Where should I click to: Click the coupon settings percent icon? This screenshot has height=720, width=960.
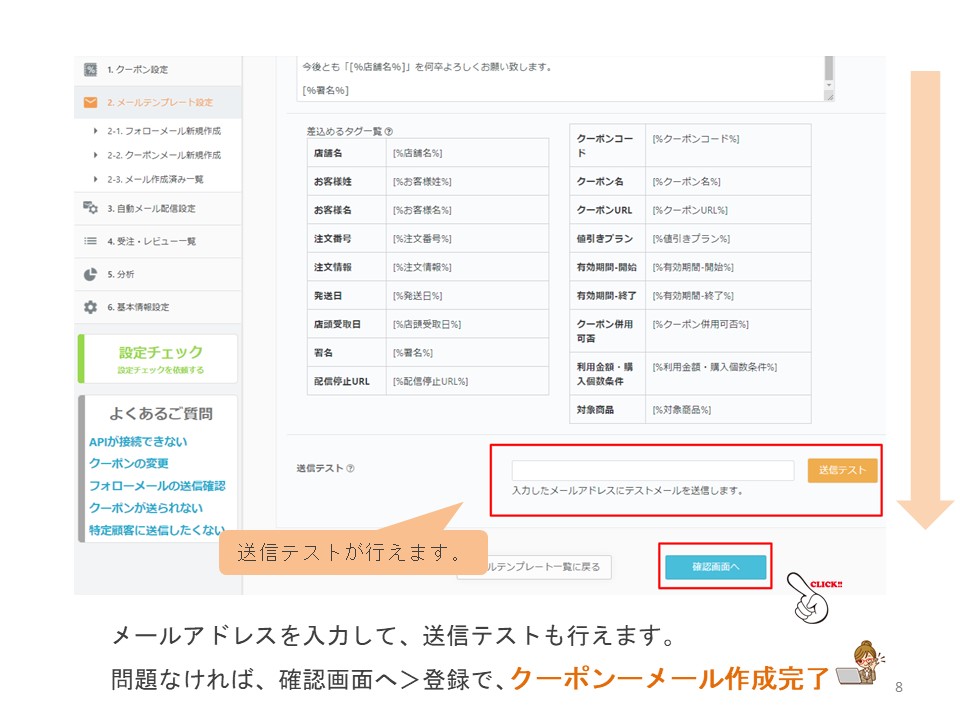(x=90, y=69)
